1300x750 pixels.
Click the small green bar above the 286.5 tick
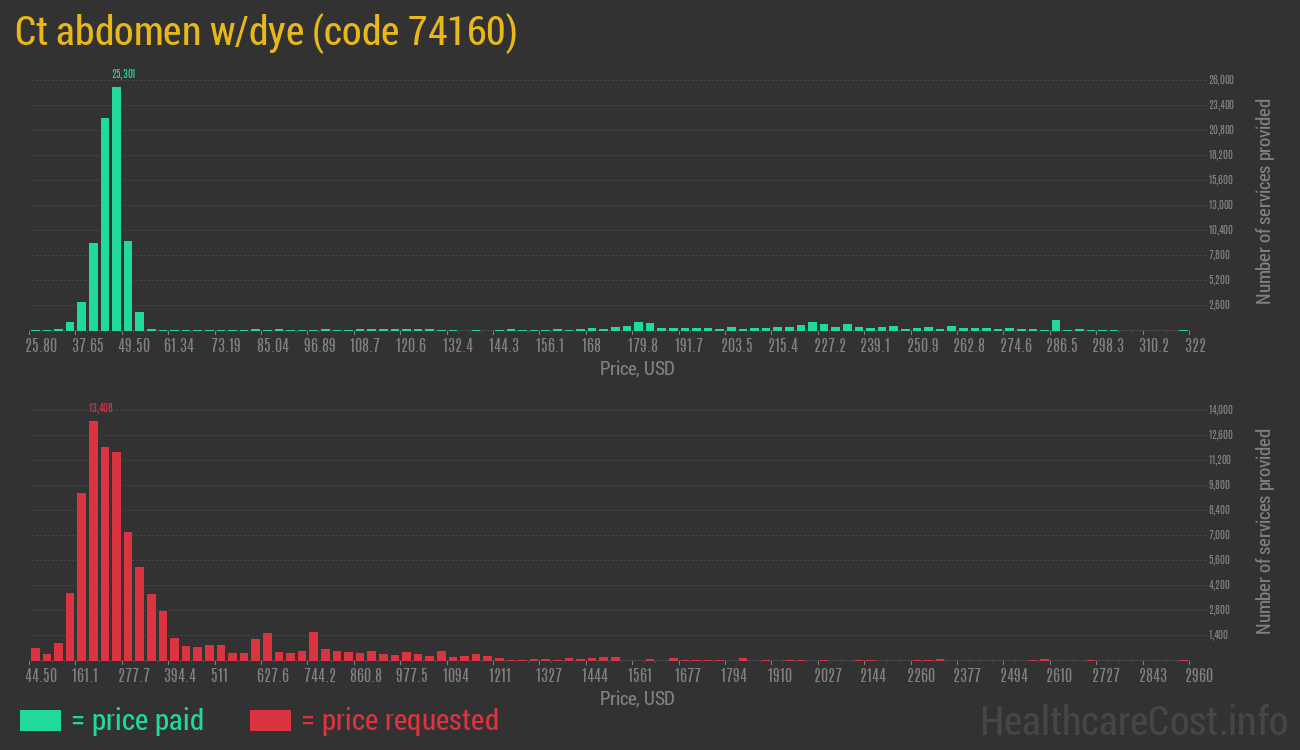pyautogui.click(x=1056, y=325)
